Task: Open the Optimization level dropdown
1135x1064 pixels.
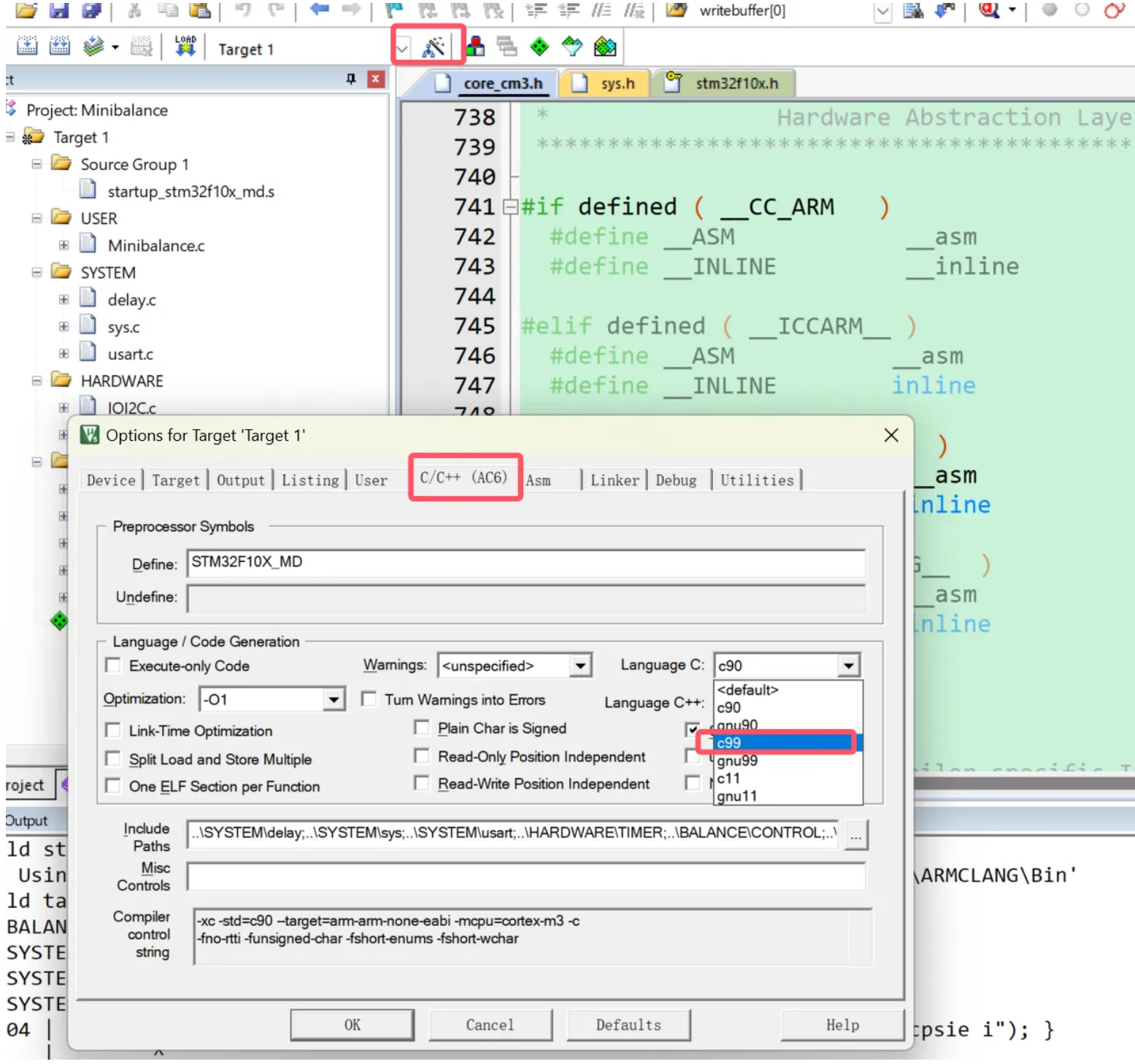Action: click(x=335, y=698)
